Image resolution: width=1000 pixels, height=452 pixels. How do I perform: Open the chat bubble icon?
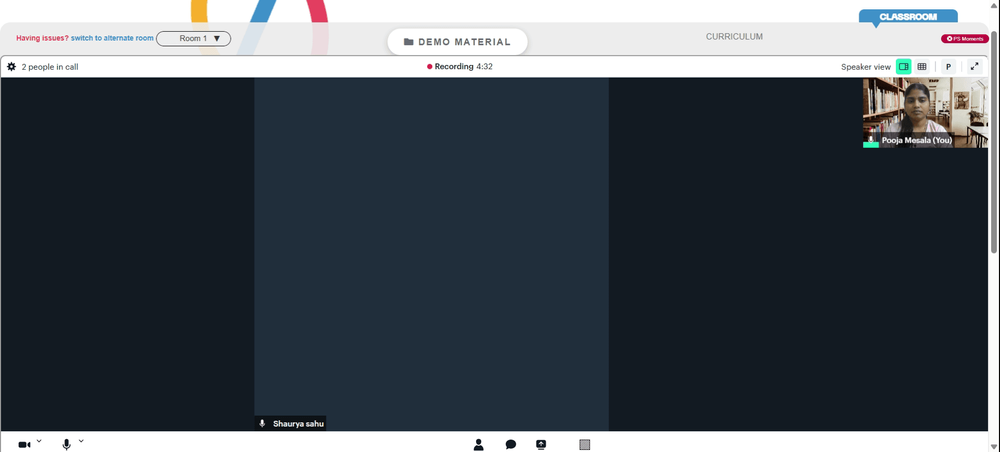click(511, 444)
